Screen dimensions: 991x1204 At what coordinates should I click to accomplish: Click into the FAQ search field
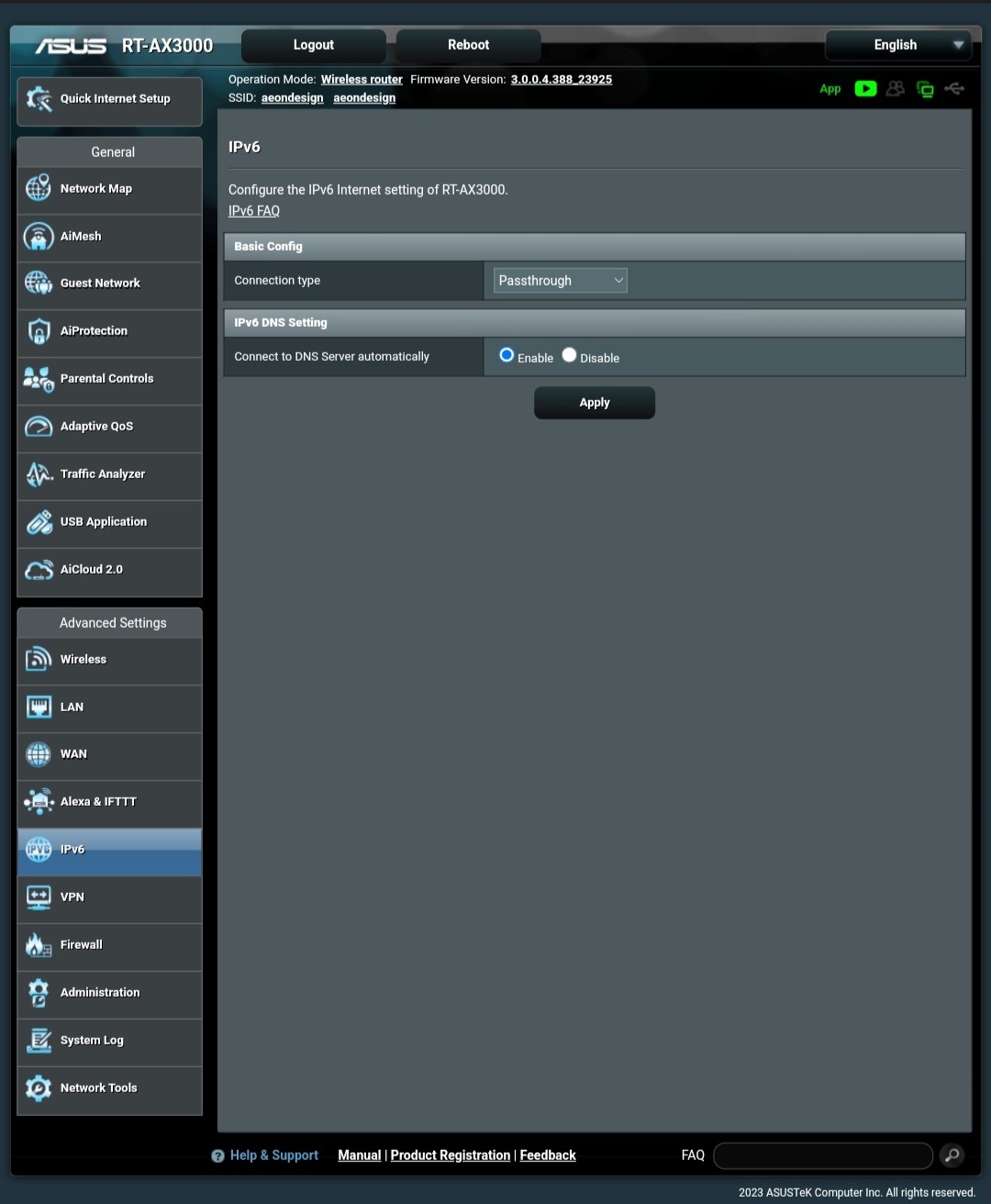coord(822,1155)
